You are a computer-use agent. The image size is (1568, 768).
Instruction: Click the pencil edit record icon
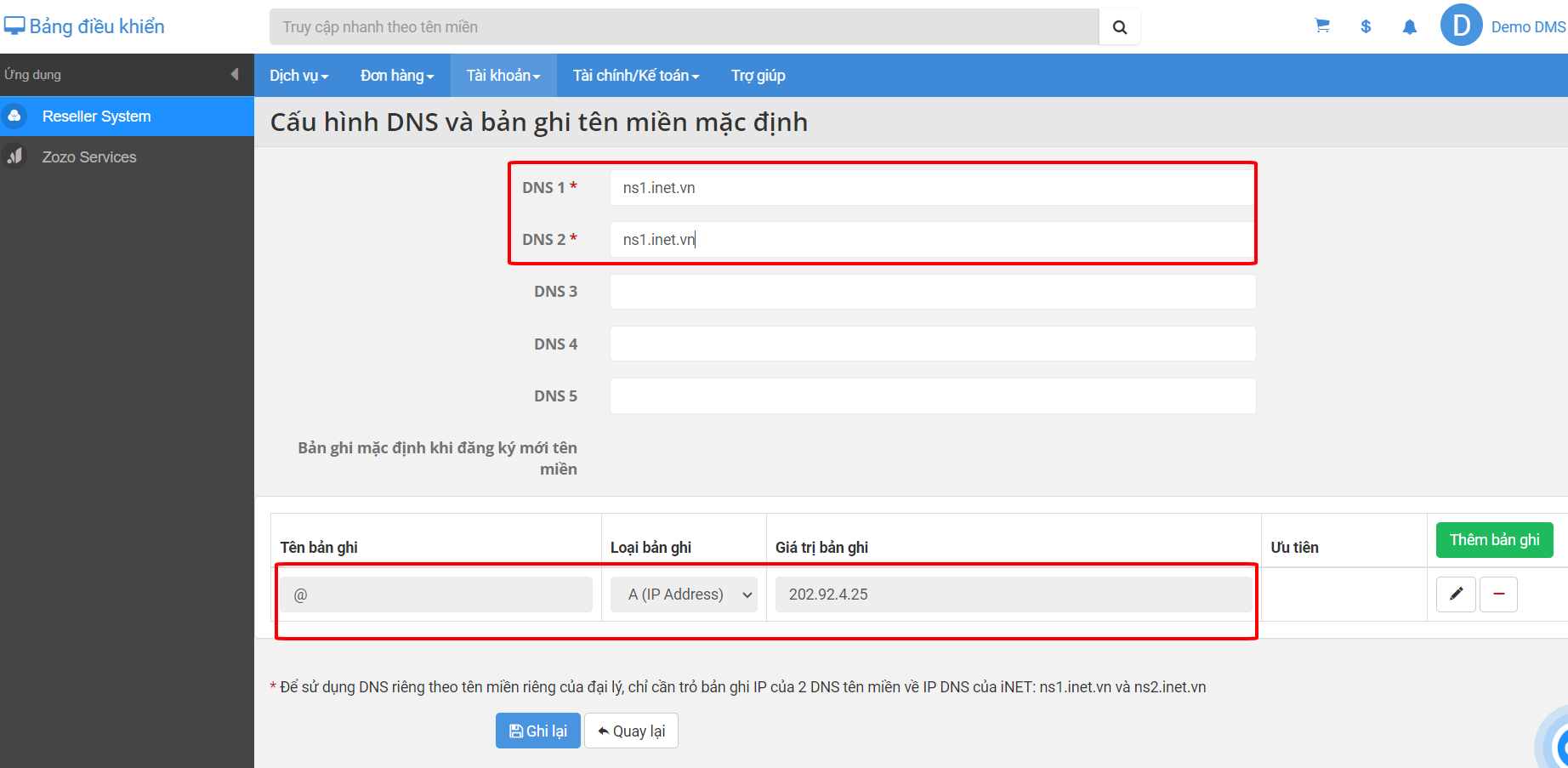coord(1457,594)
